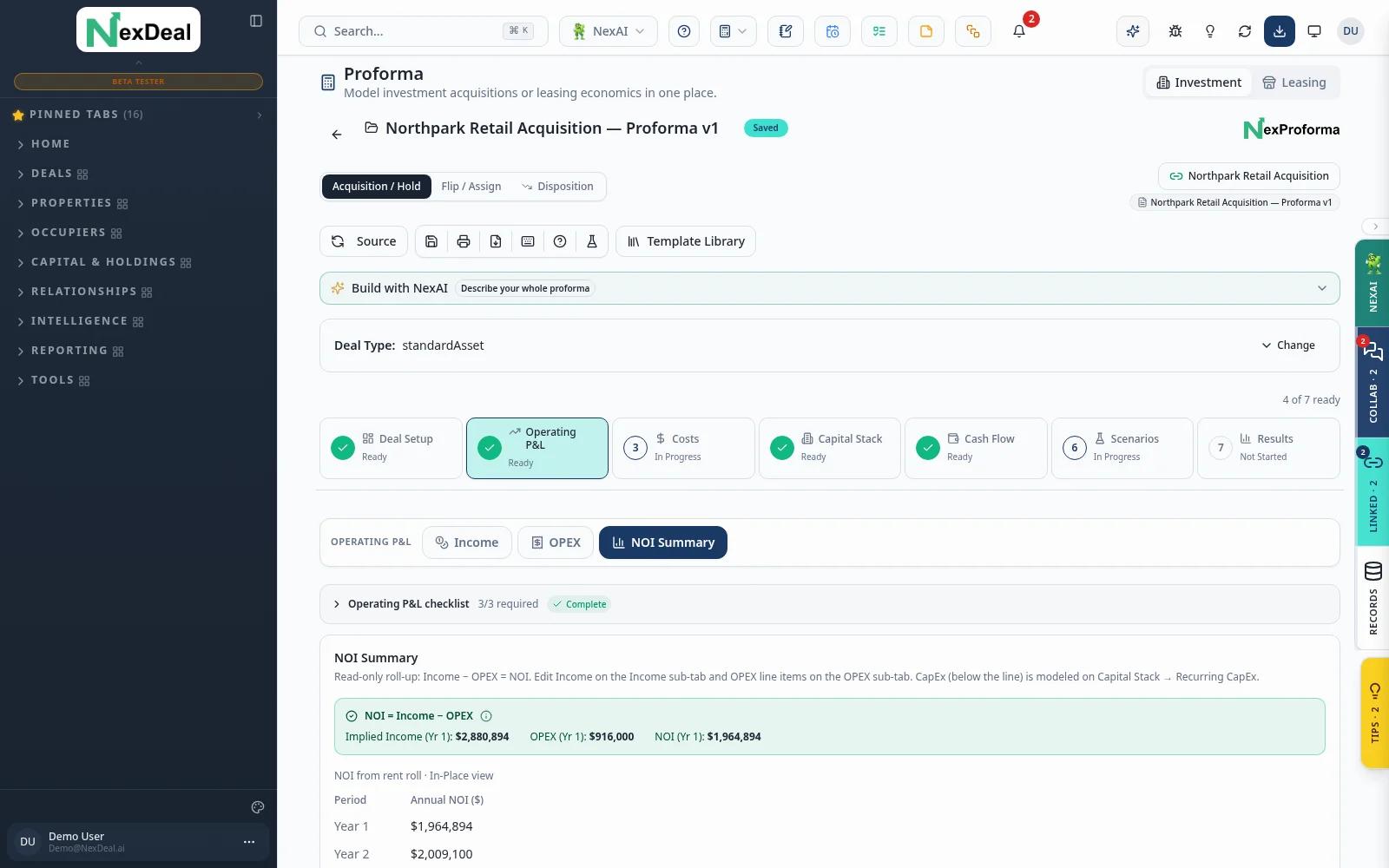
Task: Go to the Capital Stack step
Action: pos(830,448)
